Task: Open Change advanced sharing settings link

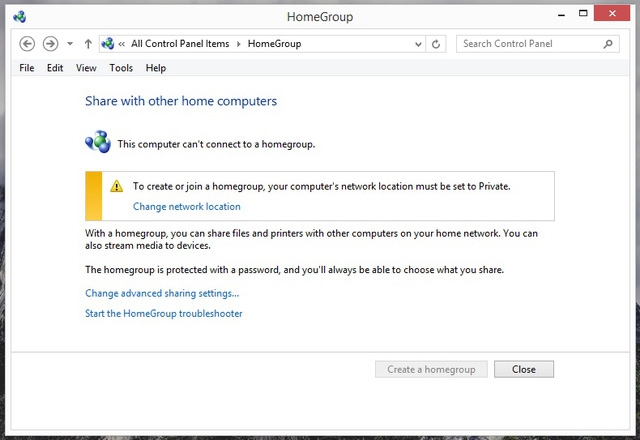Action: (x=162, y=293)
